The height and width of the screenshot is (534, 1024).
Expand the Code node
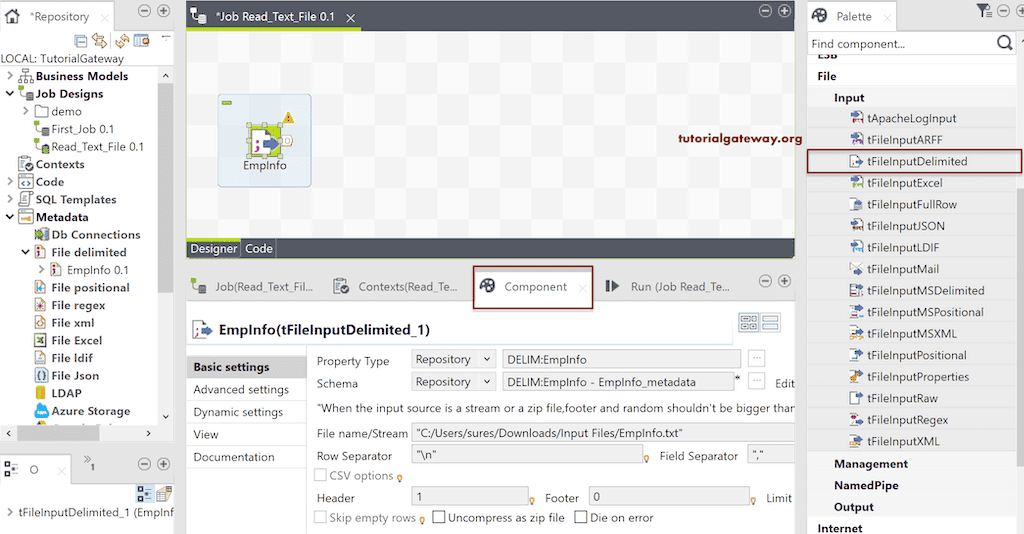pos(10,181)
